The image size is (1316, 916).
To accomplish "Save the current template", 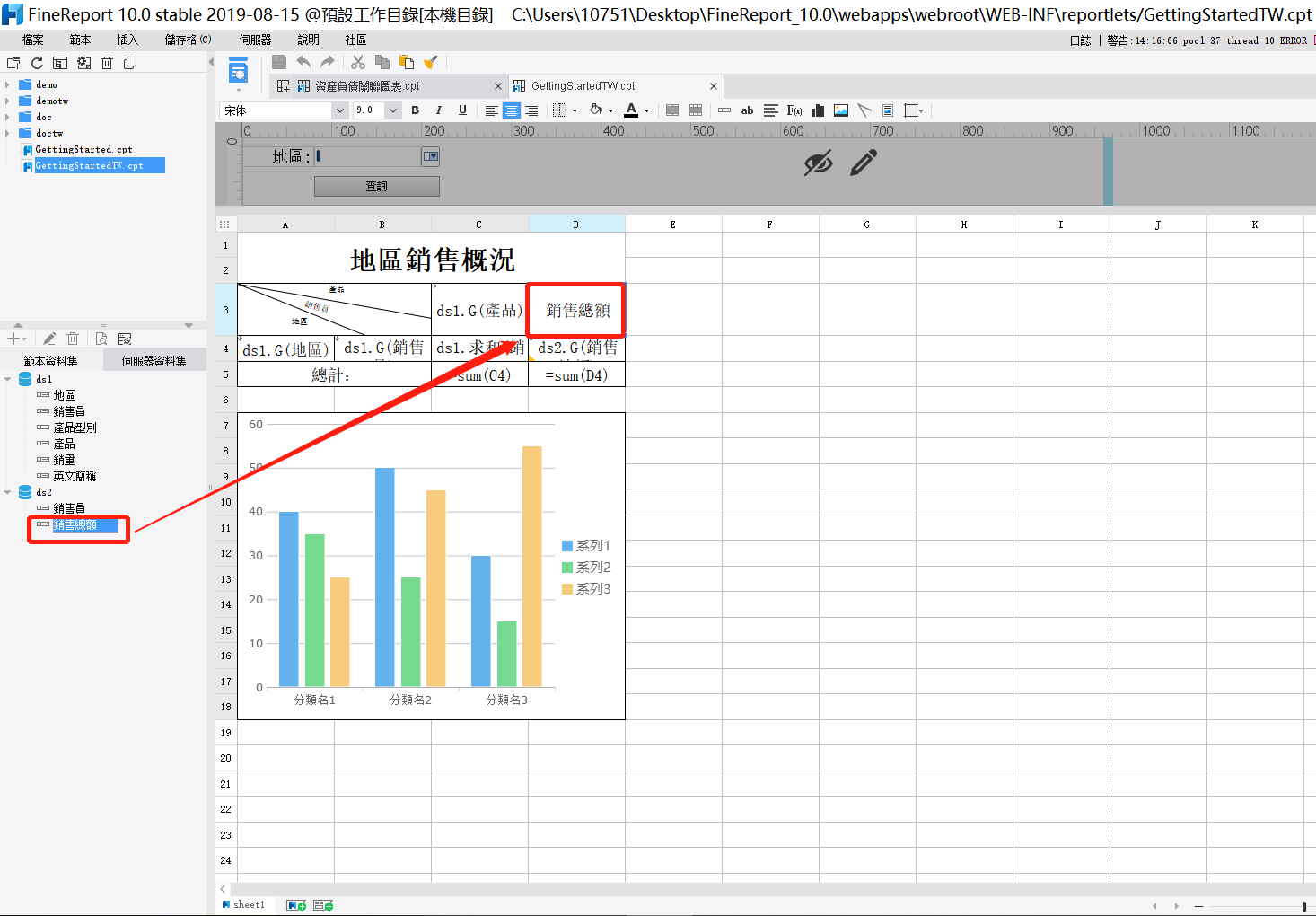I will (x=279, y=62).
